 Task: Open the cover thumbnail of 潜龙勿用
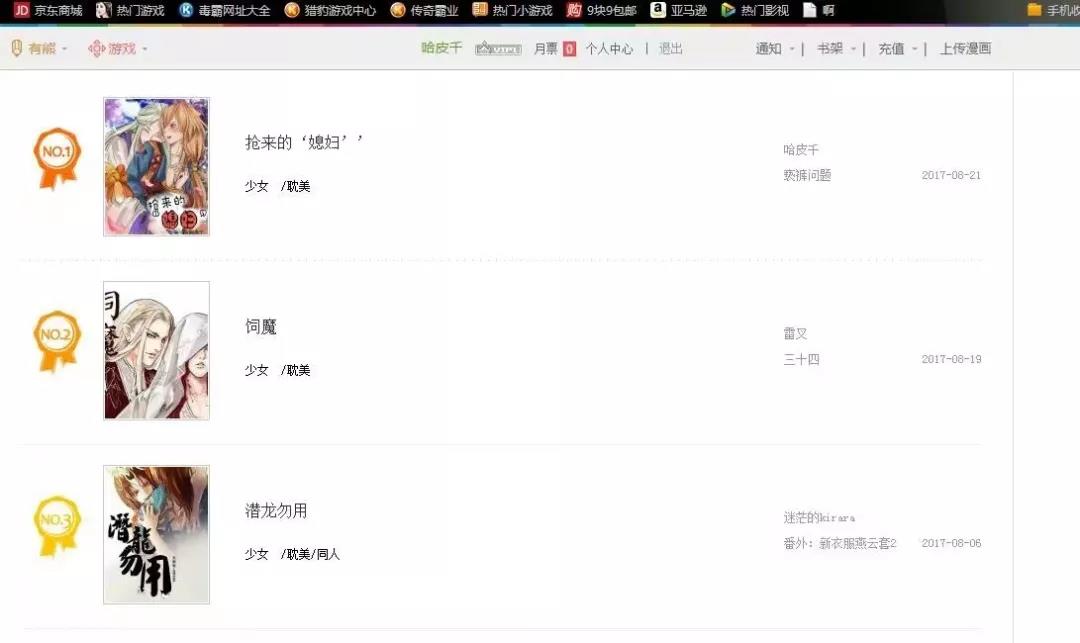pyautogui.click(x=156, y=535)
